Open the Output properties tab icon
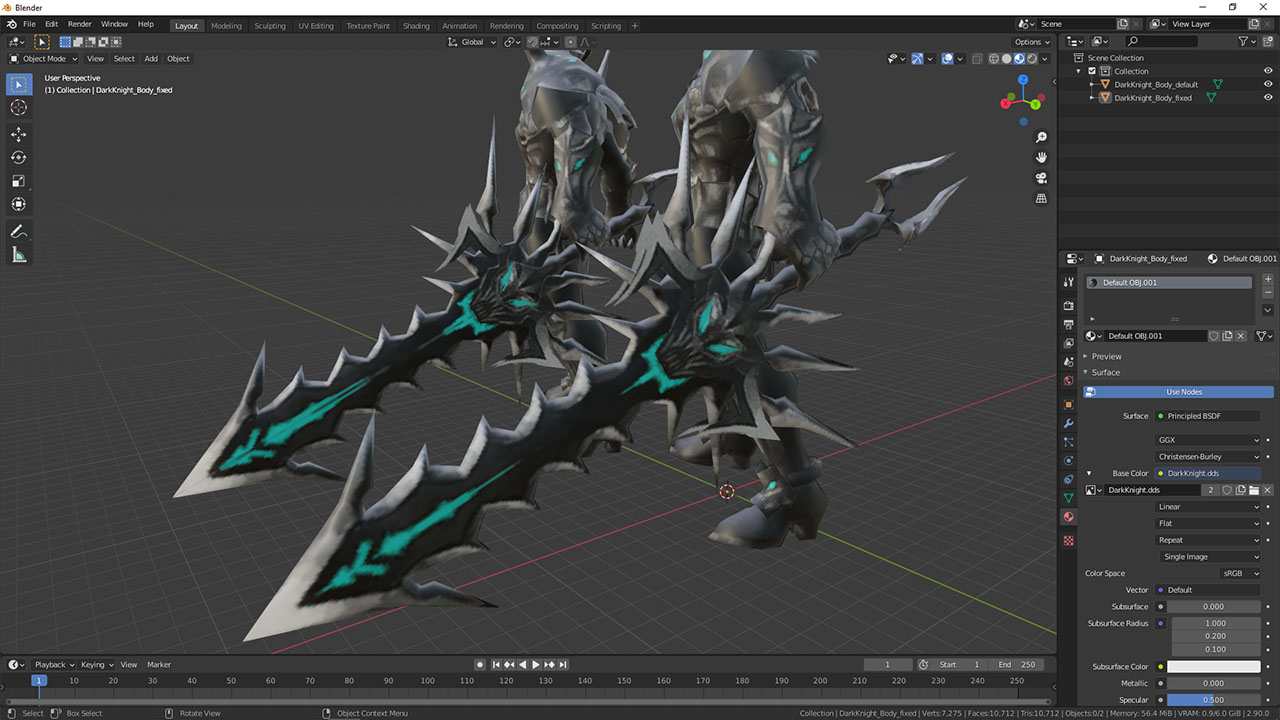 [1068, 324]
